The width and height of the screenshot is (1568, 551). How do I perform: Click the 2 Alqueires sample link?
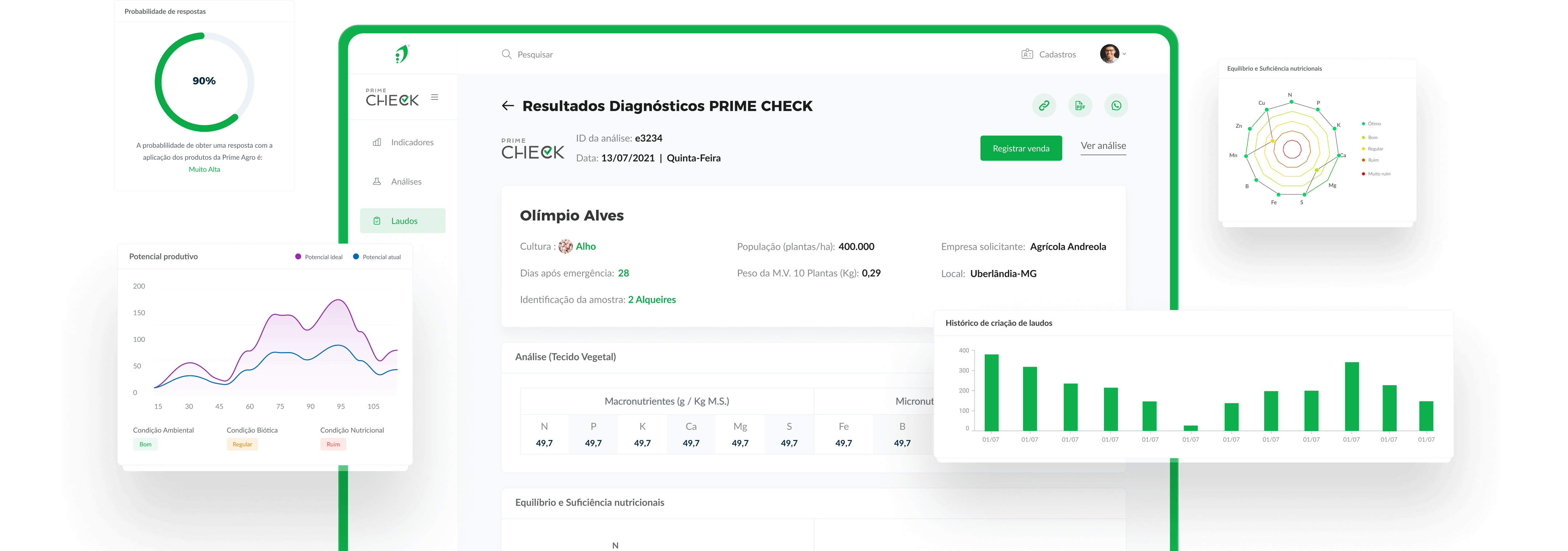coord(651,299)
